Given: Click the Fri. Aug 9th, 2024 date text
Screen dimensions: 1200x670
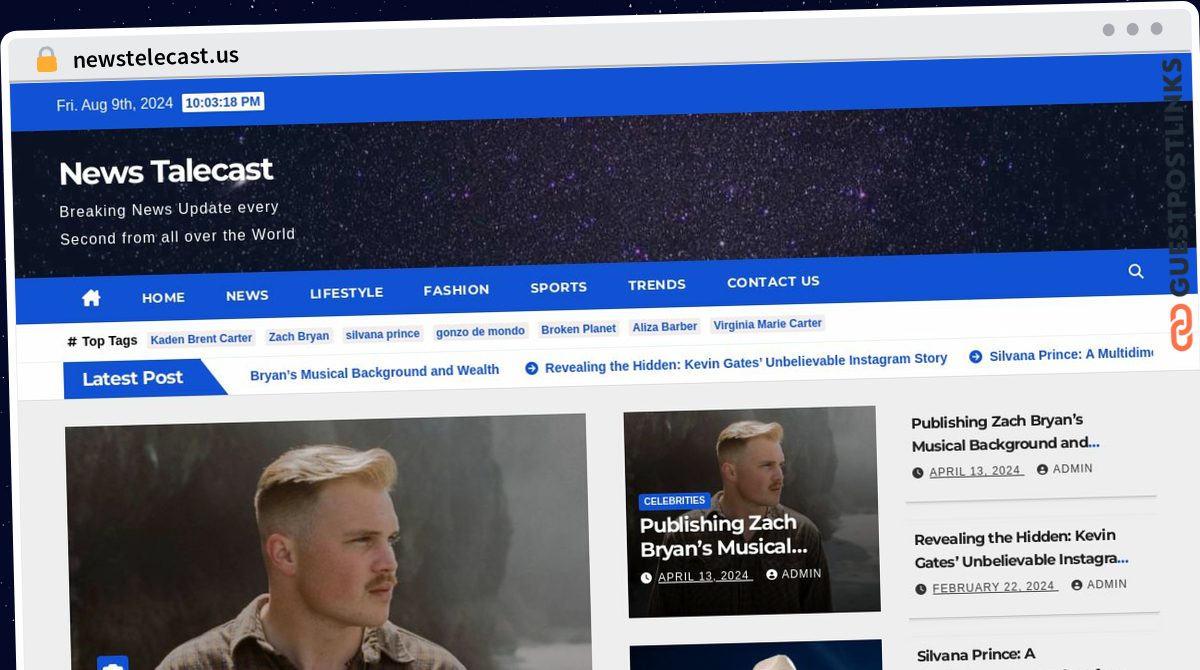Looking at the screenshot, I should [x=114, y=104].
